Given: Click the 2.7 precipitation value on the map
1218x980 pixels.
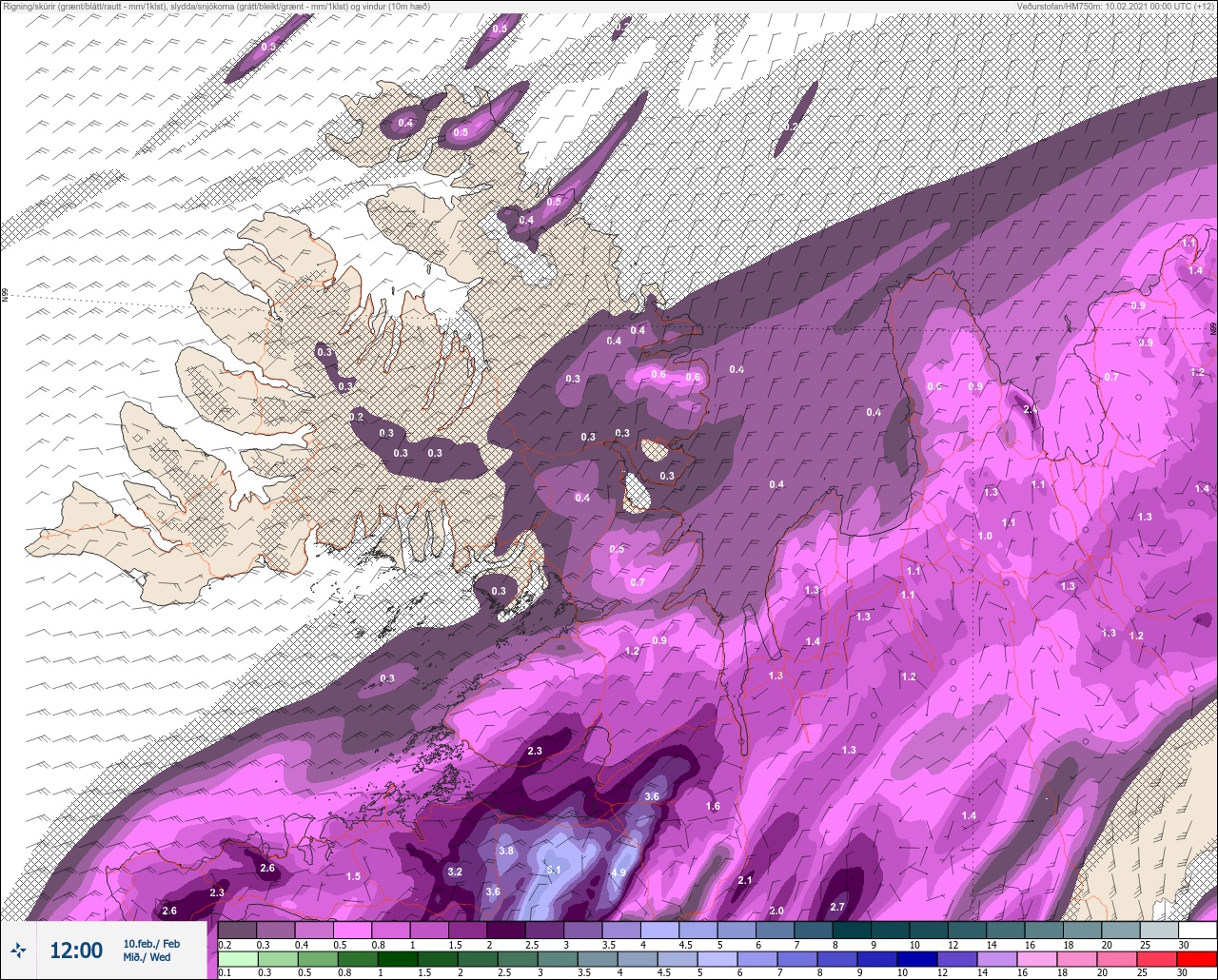Looking at the screenshot, I should 837,907.
